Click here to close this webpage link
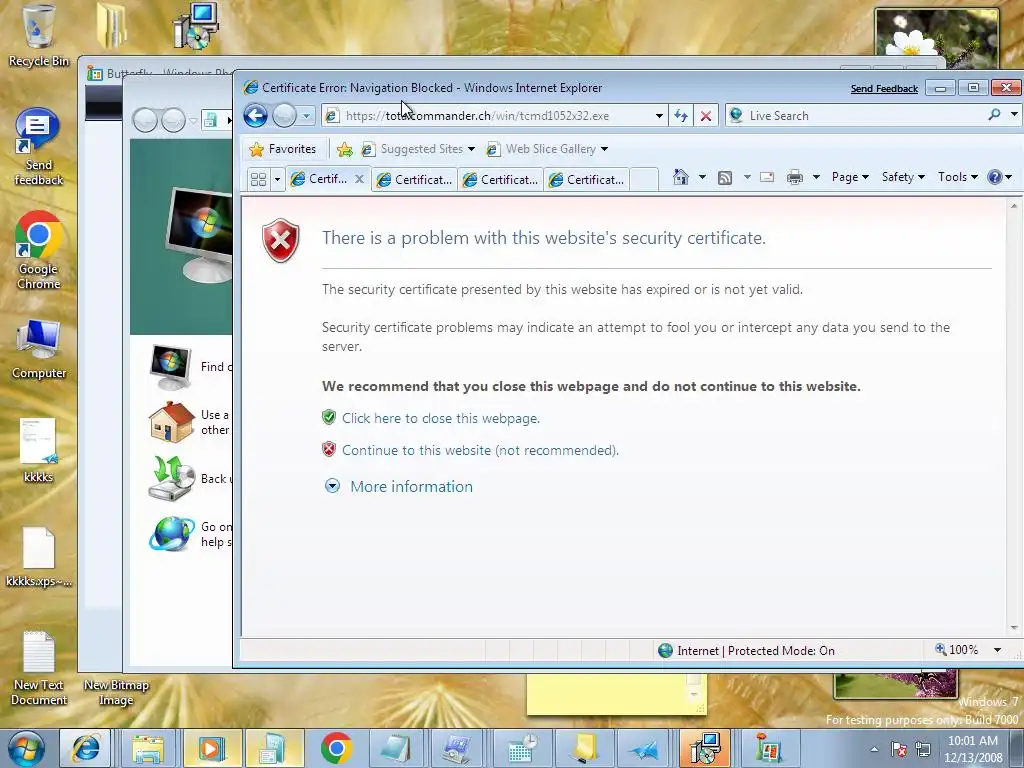 441,418
